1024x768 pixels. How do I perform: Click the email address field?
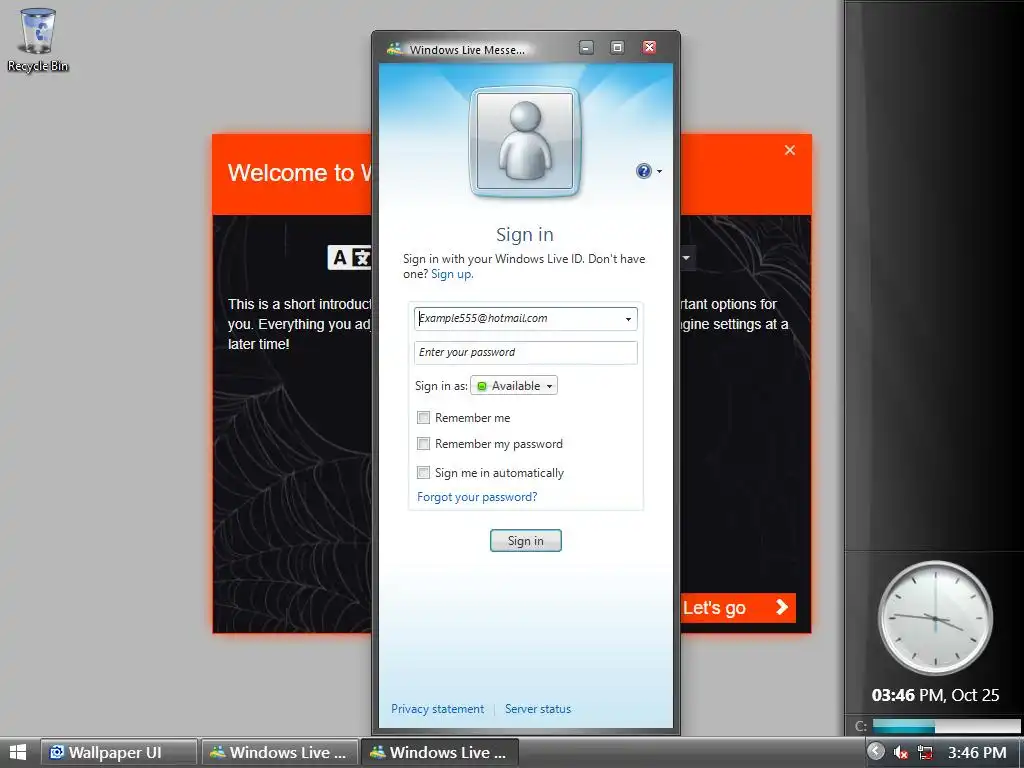tap(526, 319)
